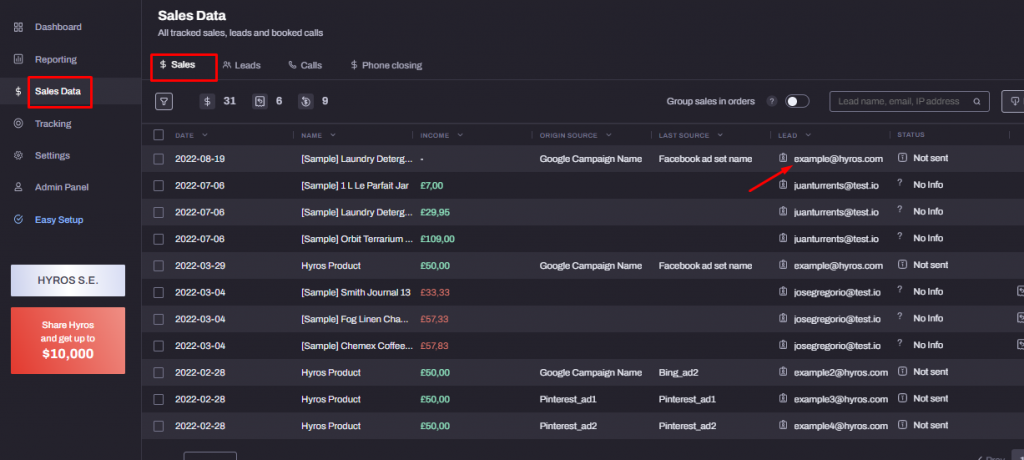Screen dimensions: 1024x460
Task: Open the Income column dropdown arrow
Action: tap(460, 135)
